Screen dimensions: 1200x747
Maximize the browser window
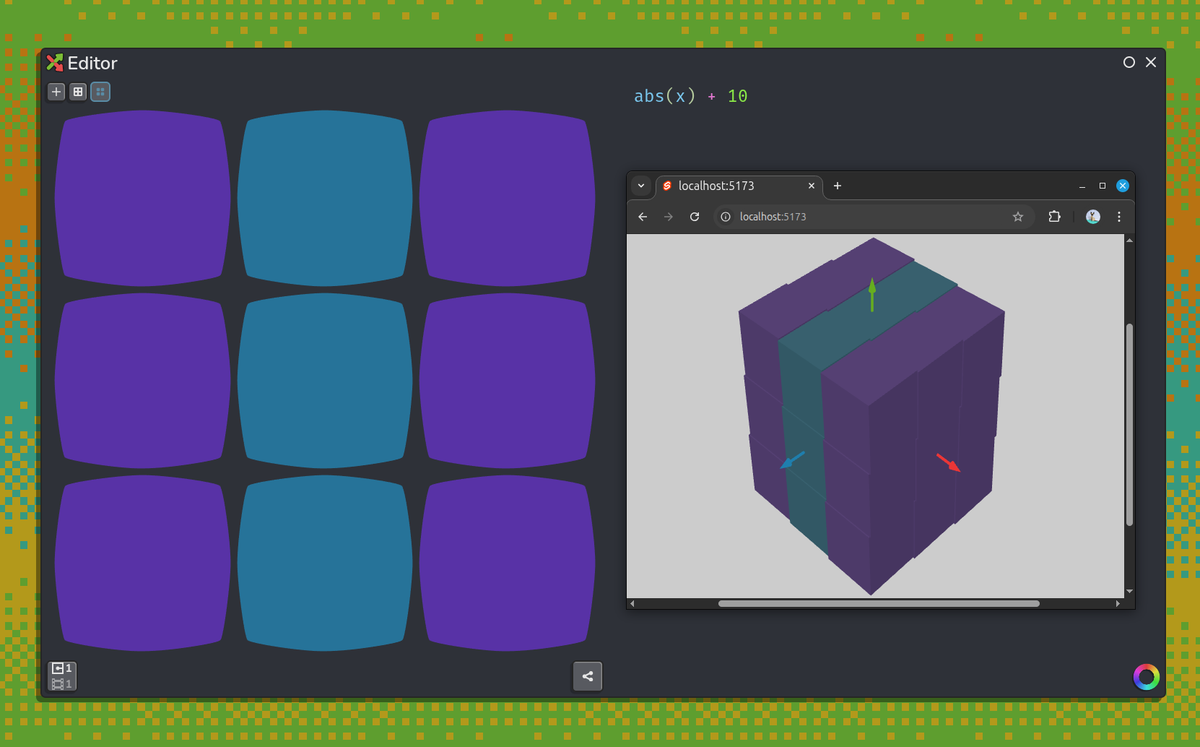[x=1102, y=186]
